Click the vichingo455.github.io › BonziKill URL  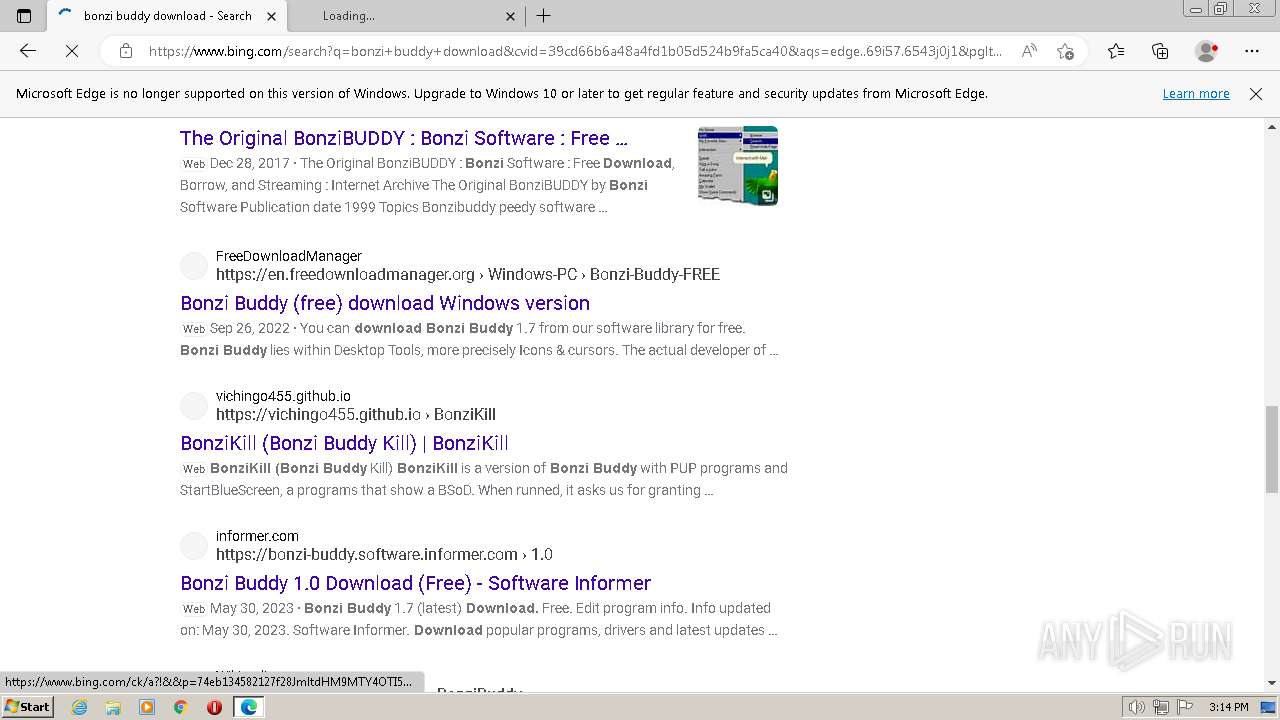(x=356, y=414)
